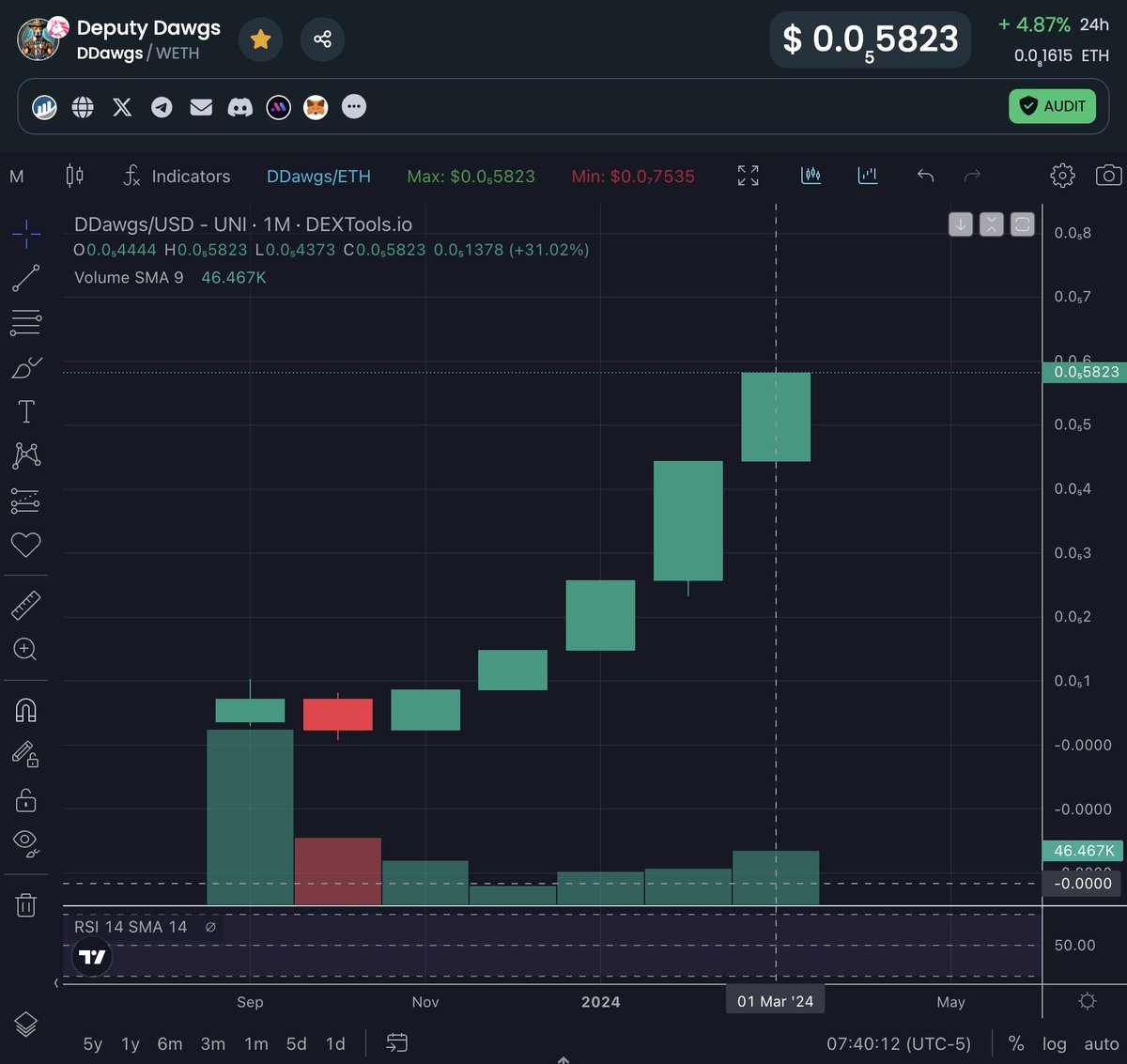Set the range to 1m
1127x1064 pixels.
(256, 1044)
